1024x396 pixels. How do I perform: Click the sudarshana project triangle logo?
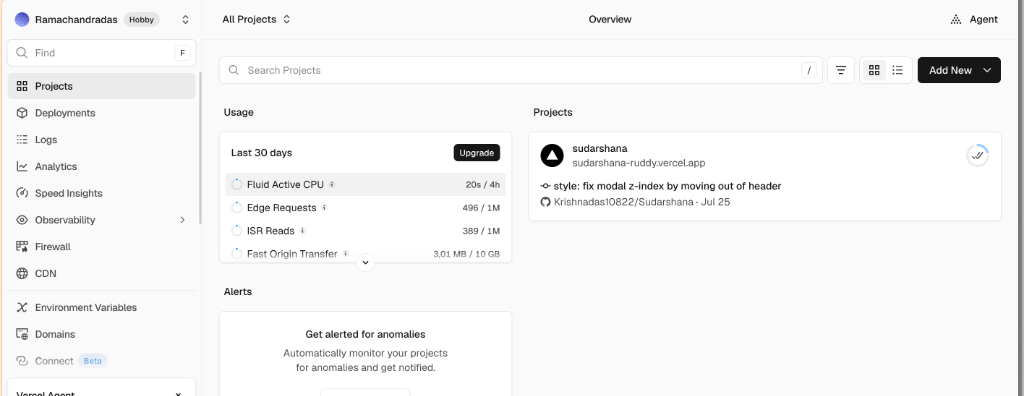point(552,156)
